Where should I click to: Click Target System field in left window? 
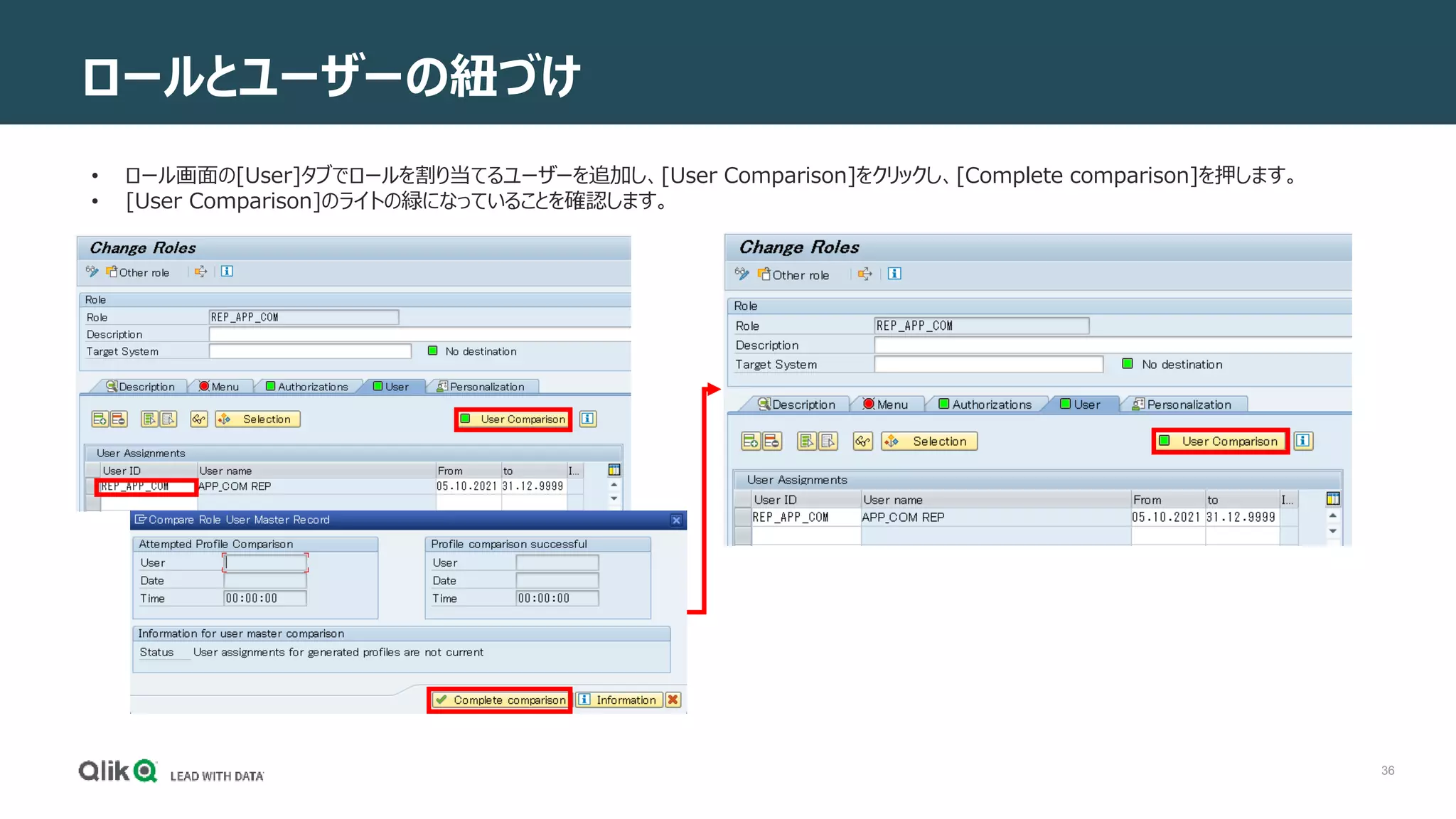[x=310, y=351]
